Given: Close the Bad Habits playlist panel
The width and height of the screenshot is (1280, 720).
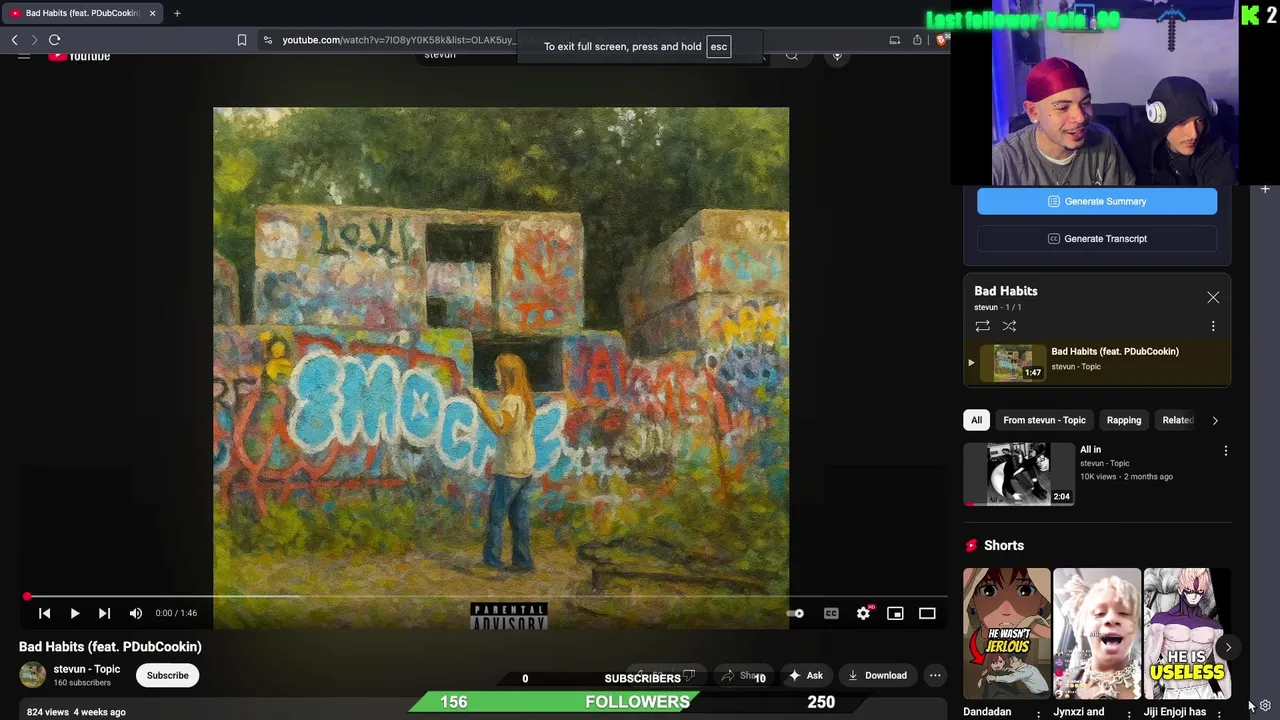Looking at the screenshot, I should [x=1213, y=297].
